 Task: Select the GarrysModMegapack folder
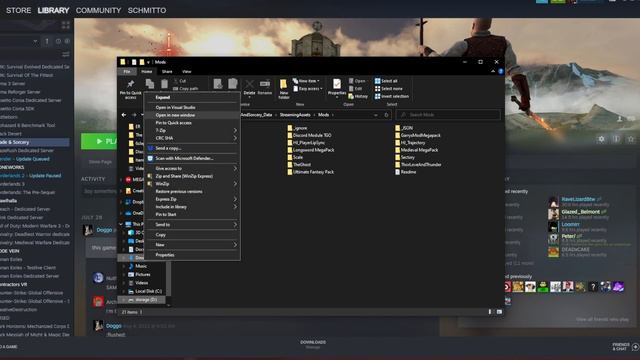click(418, 136)
